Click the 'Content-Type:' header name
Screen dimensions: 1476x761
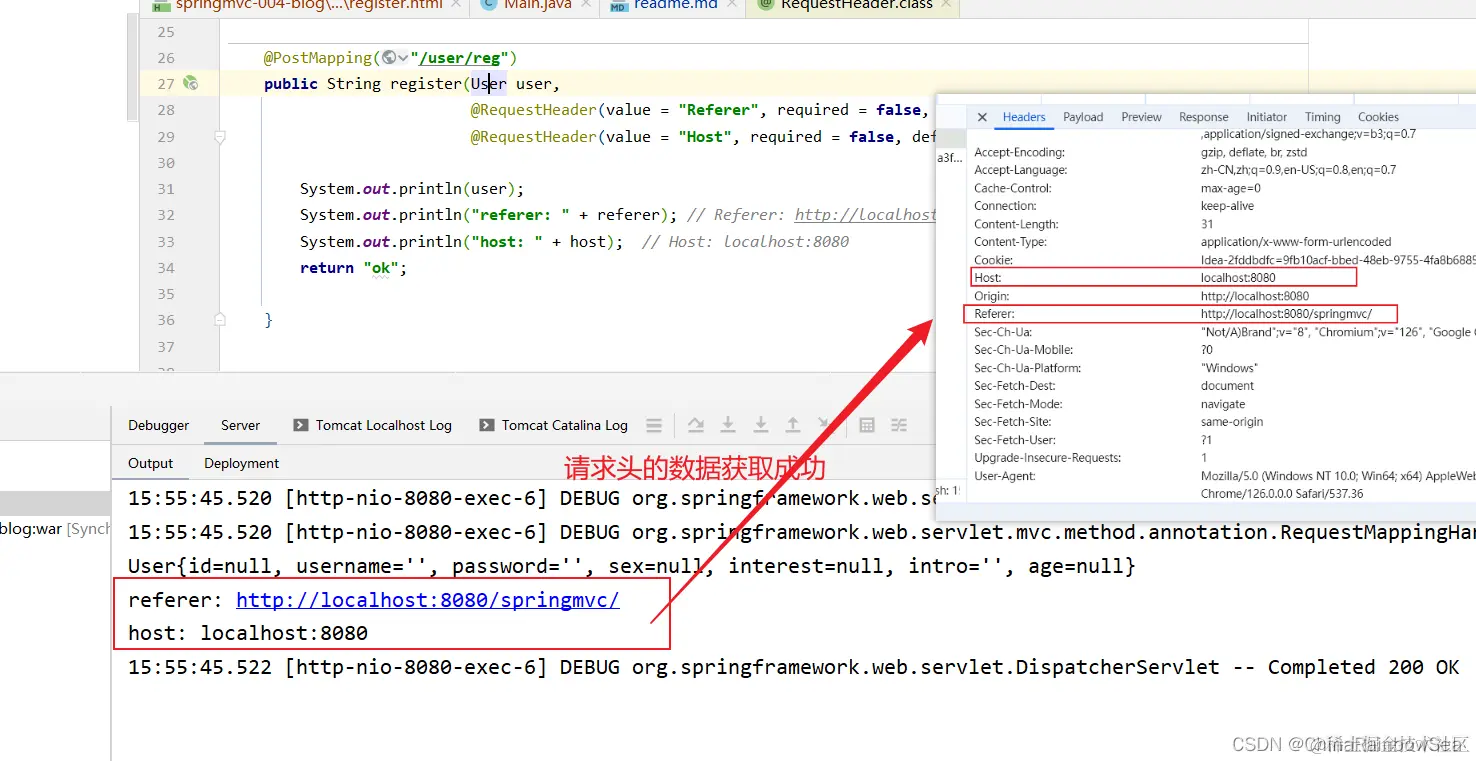click(x=1011, y=242)
